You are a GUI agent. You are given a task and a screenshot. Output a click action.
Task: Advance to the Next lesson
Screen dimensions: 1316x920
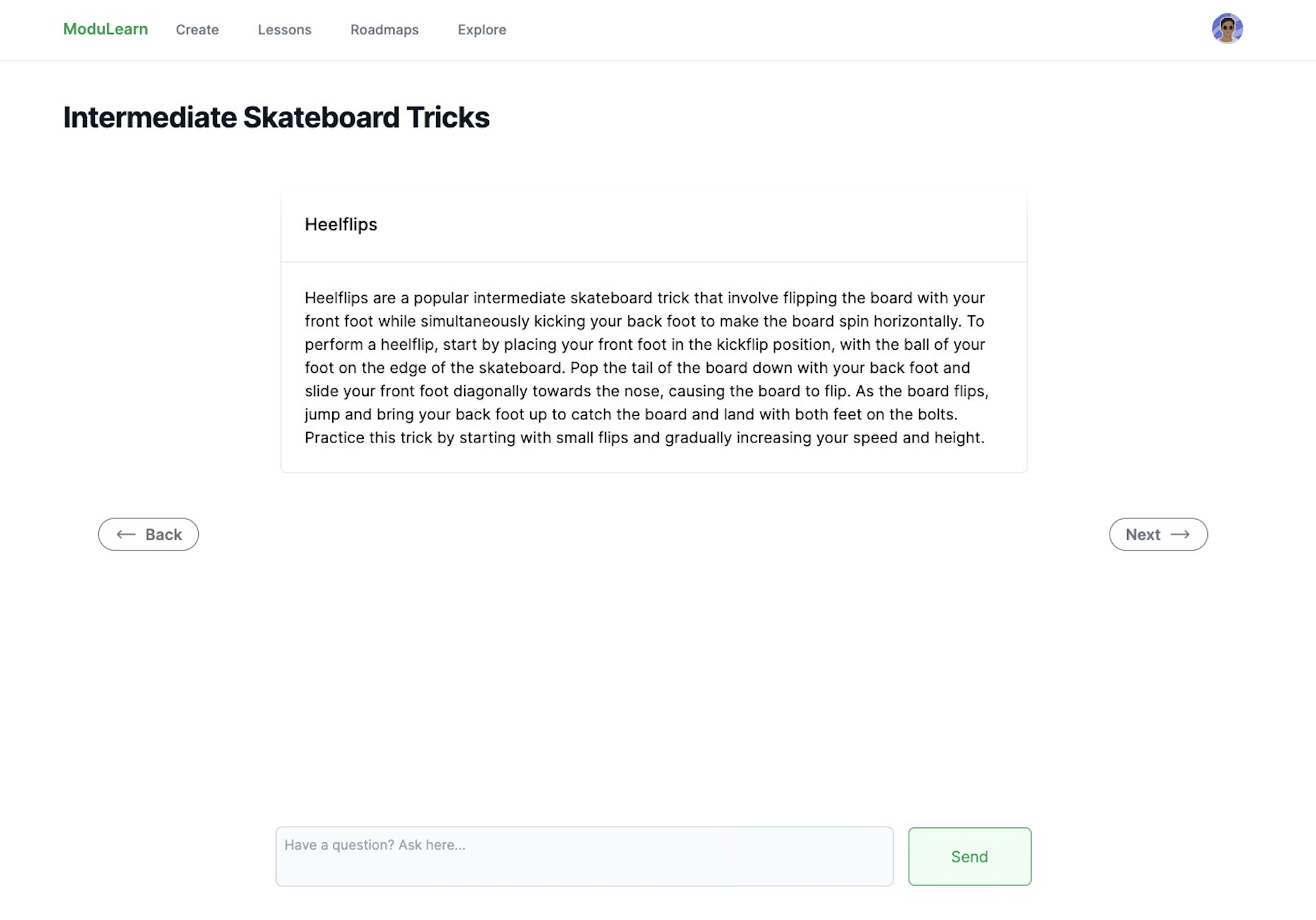point(1158,534)
